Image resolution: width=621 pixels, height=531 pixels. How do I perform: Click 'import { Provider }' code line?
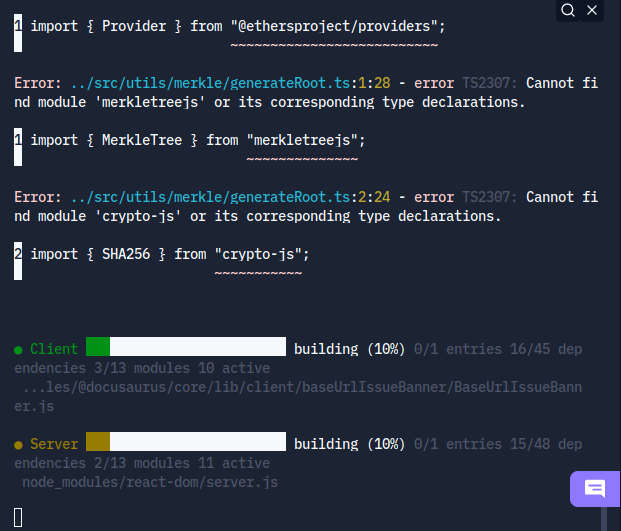tap(238, 26)
